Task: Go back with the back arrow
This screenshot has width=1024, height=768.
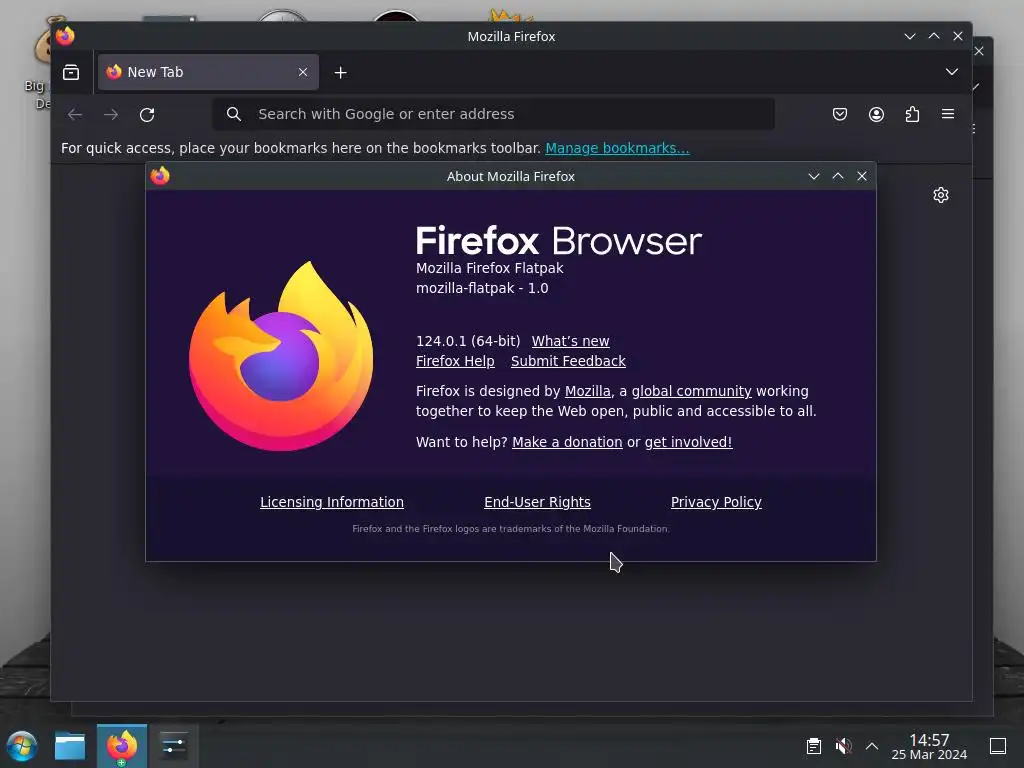Action: tap(75, 114)
